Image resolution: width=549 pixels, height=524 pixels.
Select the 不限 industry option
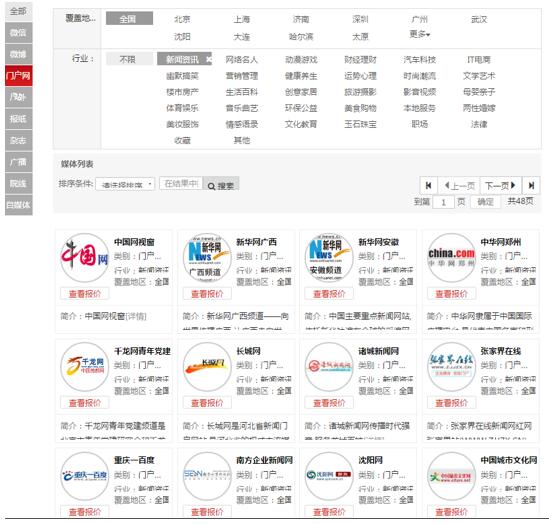129,59
